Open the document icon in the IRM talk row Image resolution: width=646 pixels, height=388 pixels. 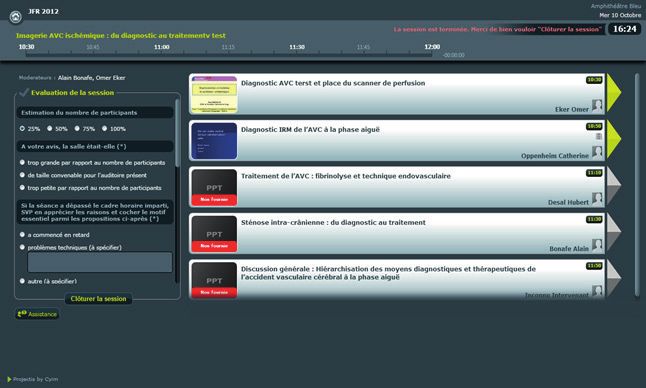598,136
